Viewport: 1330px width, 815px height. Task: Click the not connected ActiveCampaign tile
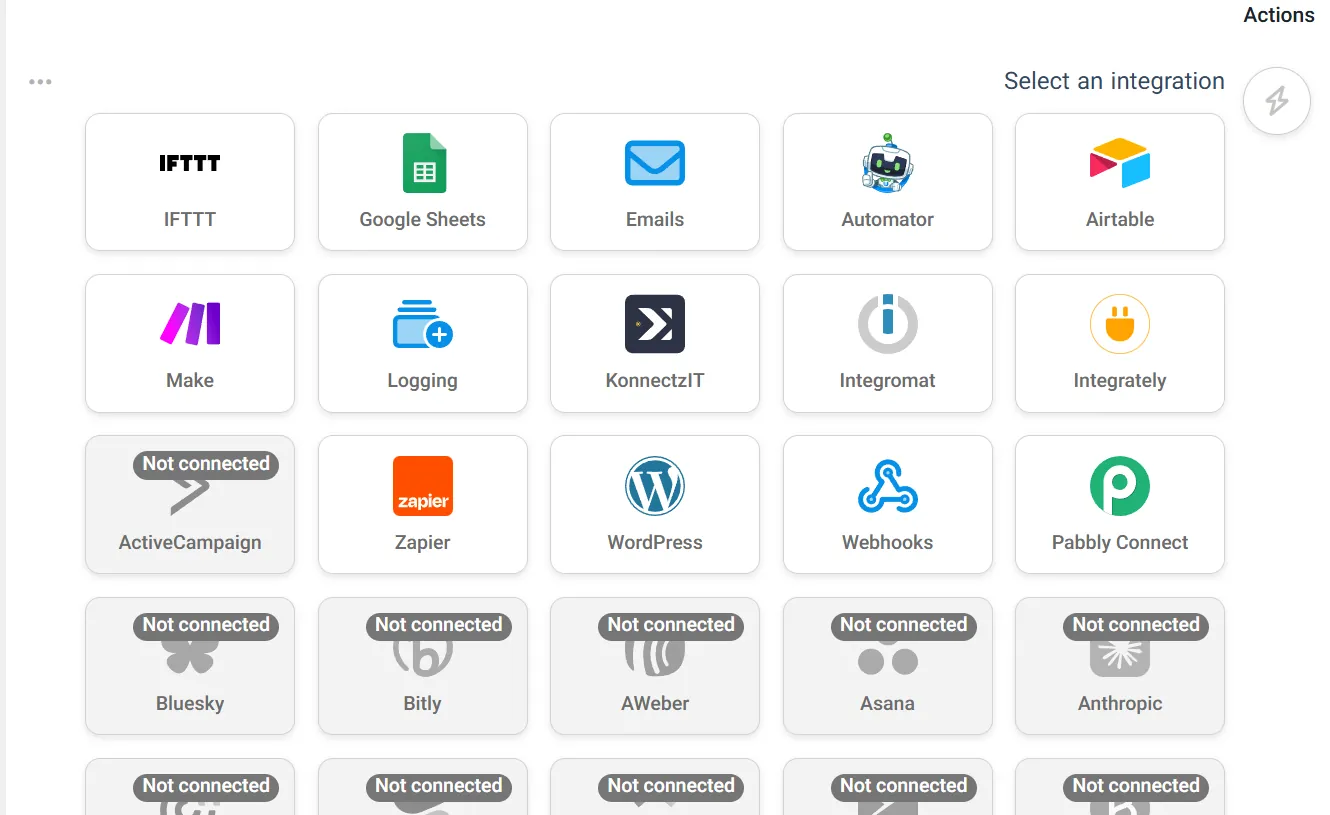pyautogui.click(x=190, y=504)
